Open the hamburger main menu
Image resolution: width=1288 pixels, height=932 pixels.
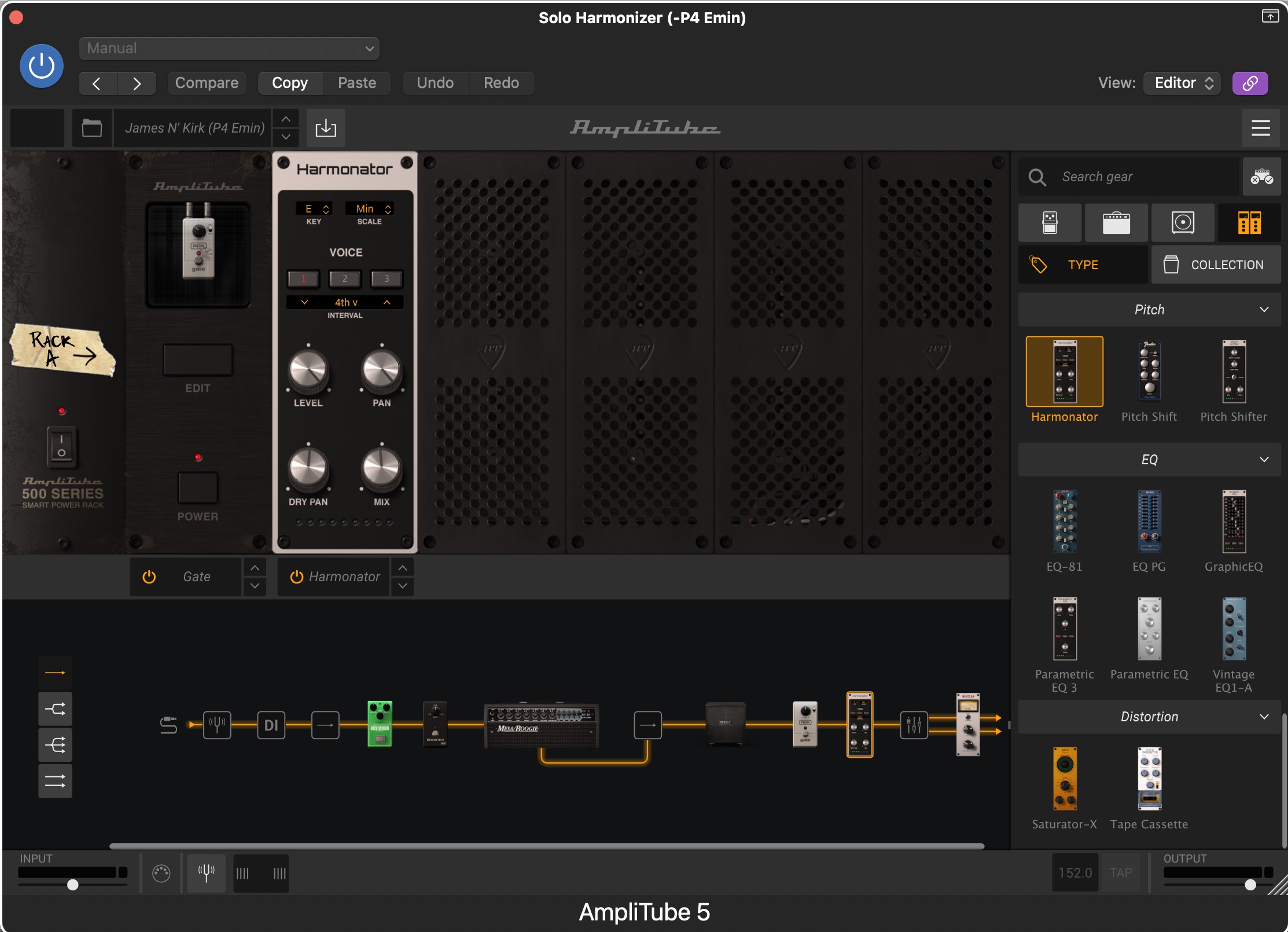pos(1260,128)
